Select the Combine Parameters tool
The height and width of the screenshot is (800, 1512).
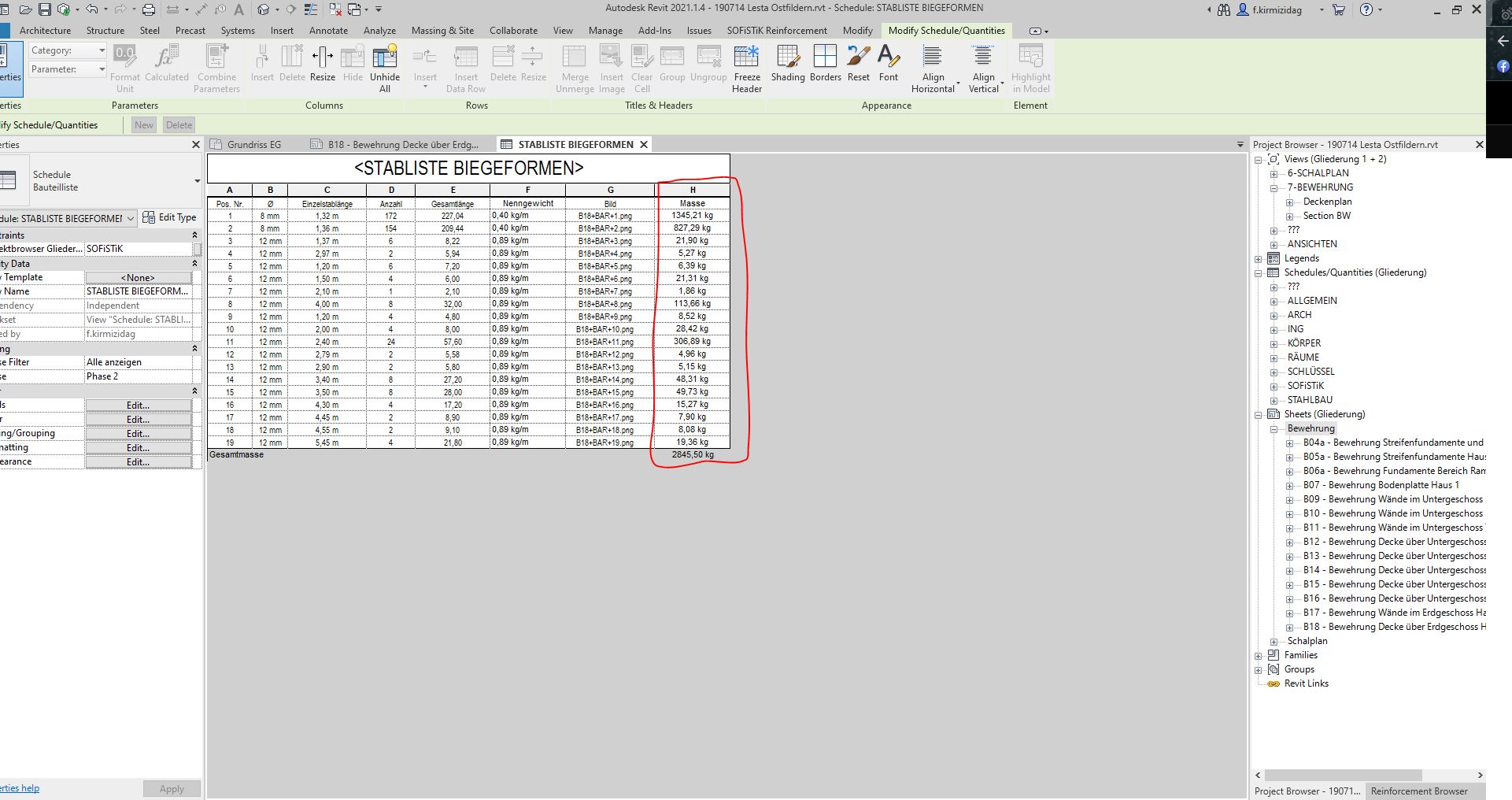216,67
